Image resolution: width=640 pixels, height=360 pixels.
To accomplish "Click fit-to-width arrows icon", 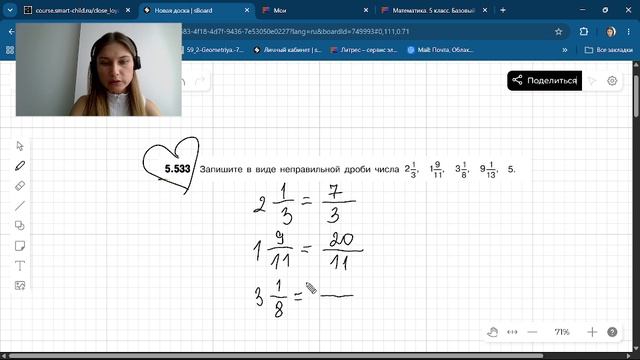I will click(512, 332).
